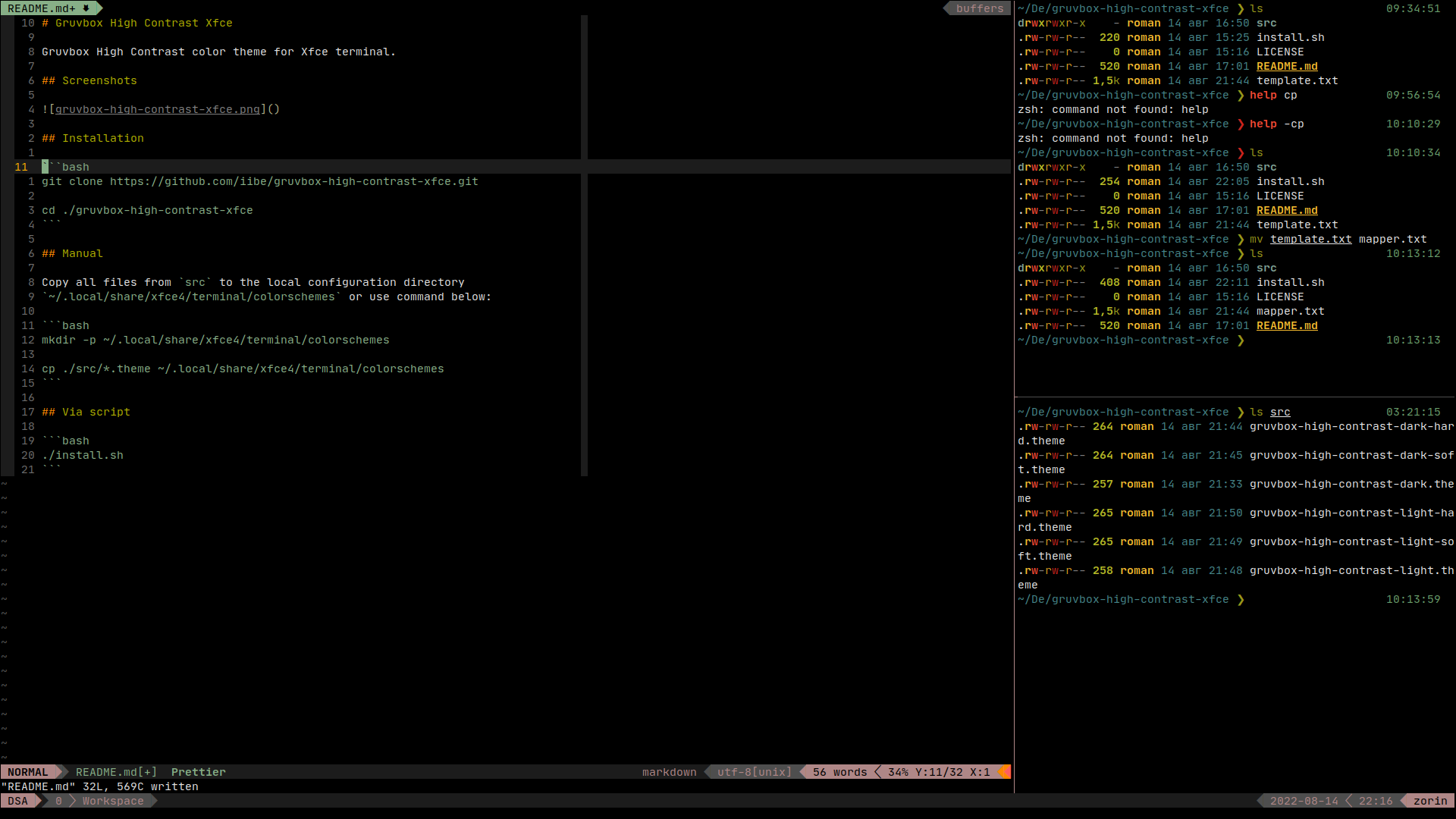Image resolution: width=1456 pixels, height=819 pixels.
Task: Click the 2022-08-14 date in tmux bar
Action: 1304,801
